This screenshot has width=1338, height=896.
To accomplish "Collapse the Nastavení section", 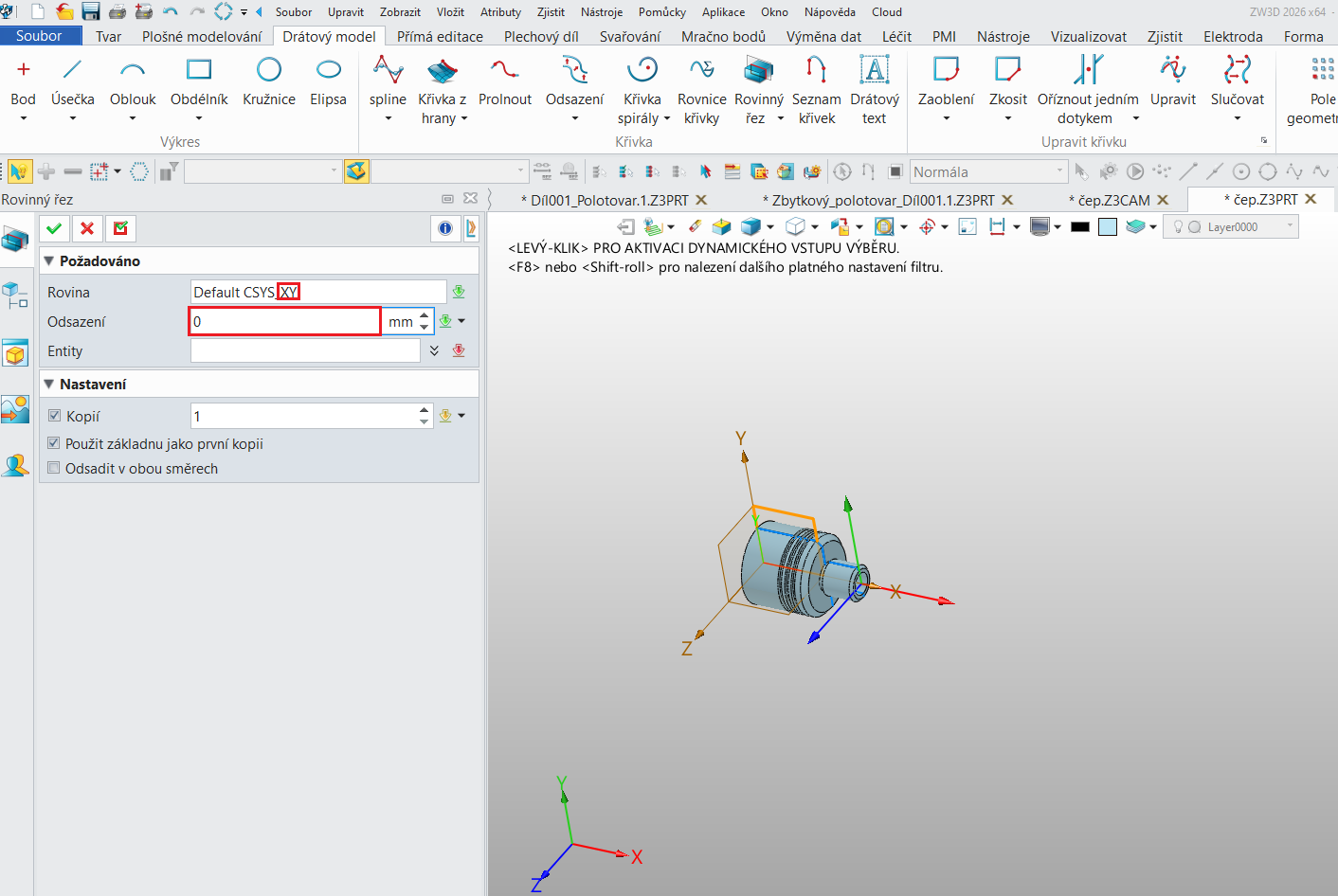I will pos(49,384).
